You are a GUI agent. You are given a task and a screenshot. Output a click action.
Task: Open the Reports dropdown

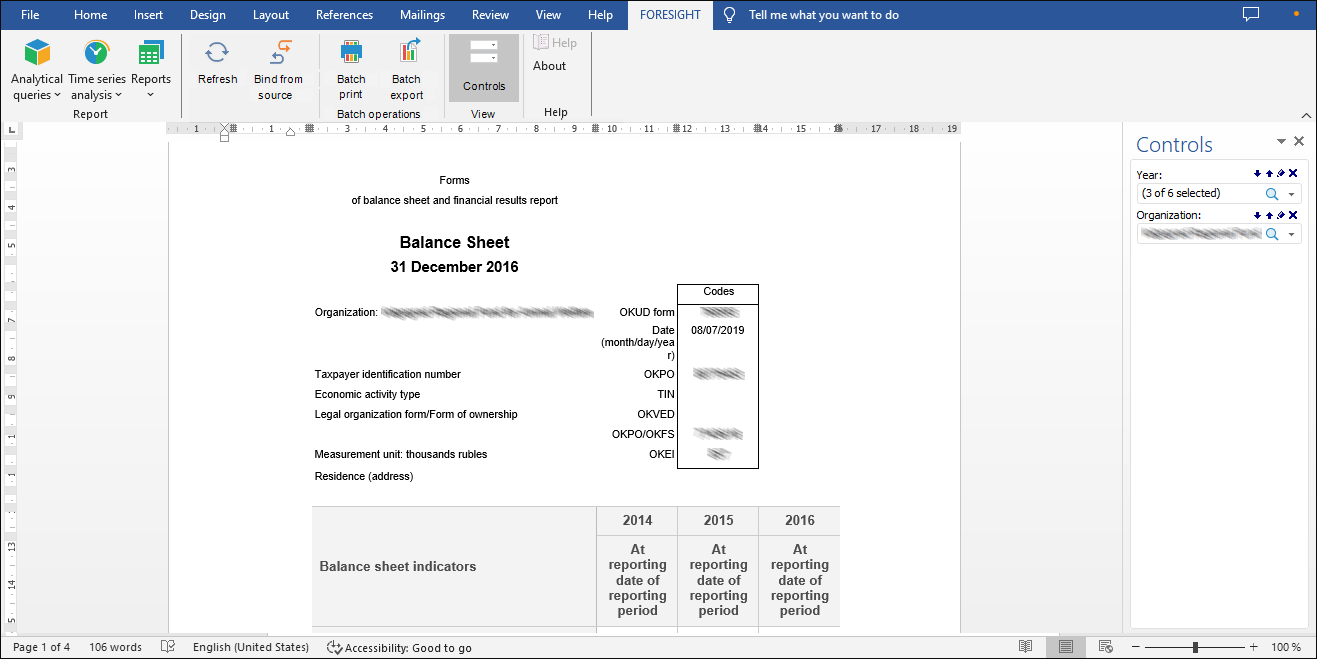click(x=151, y=70)
